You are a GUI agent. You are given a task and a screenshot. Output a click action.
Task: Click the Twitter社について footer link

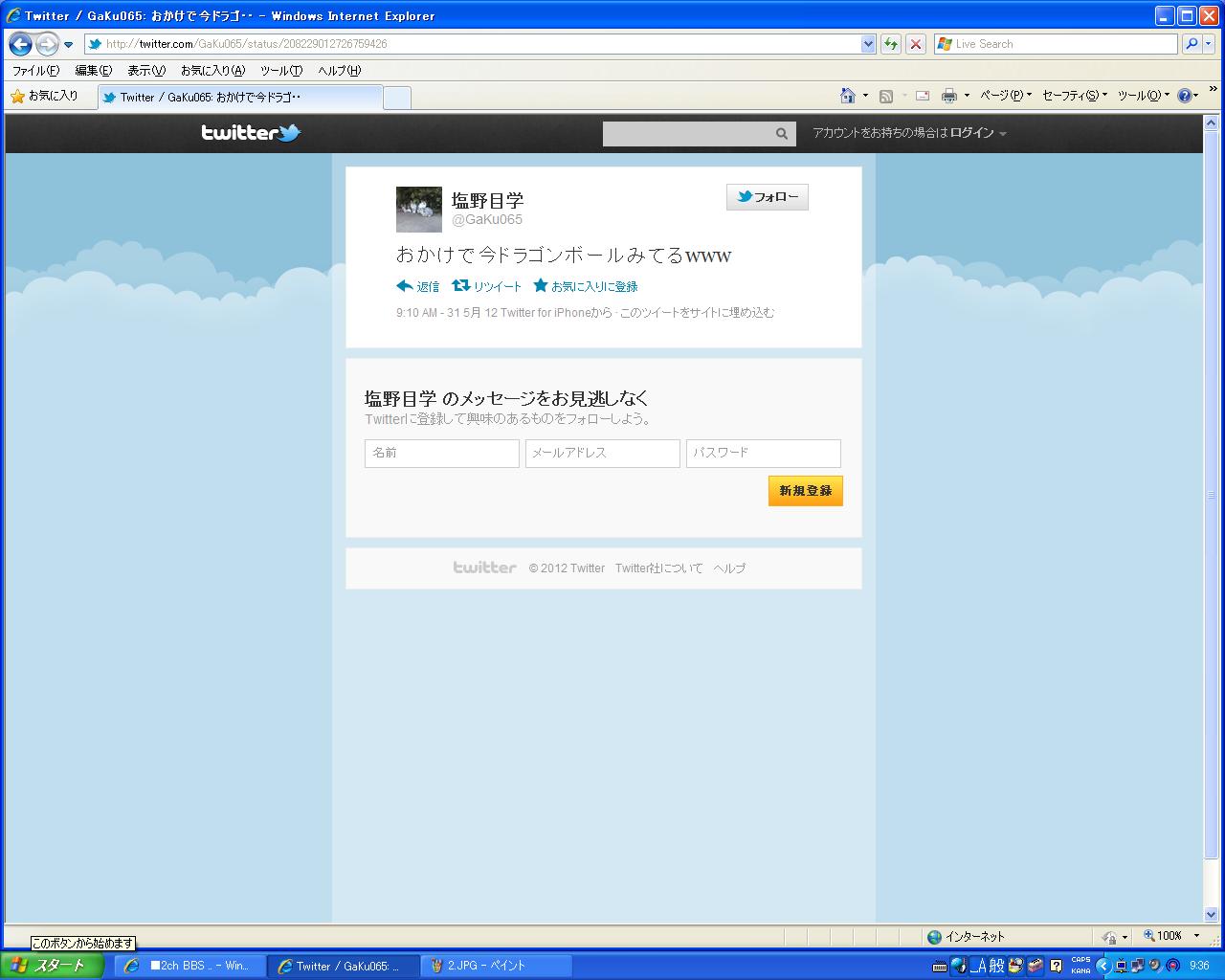658,568
